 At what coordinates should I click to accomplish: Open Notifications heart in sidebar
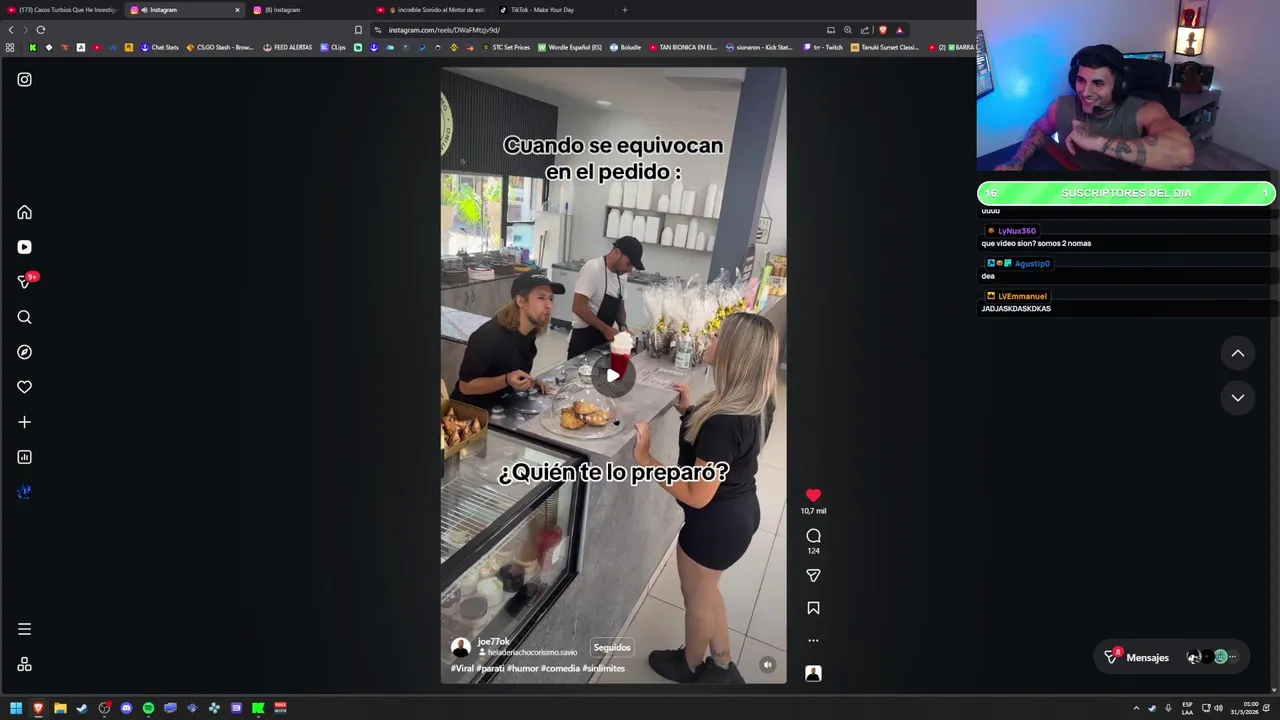(24, 387)
